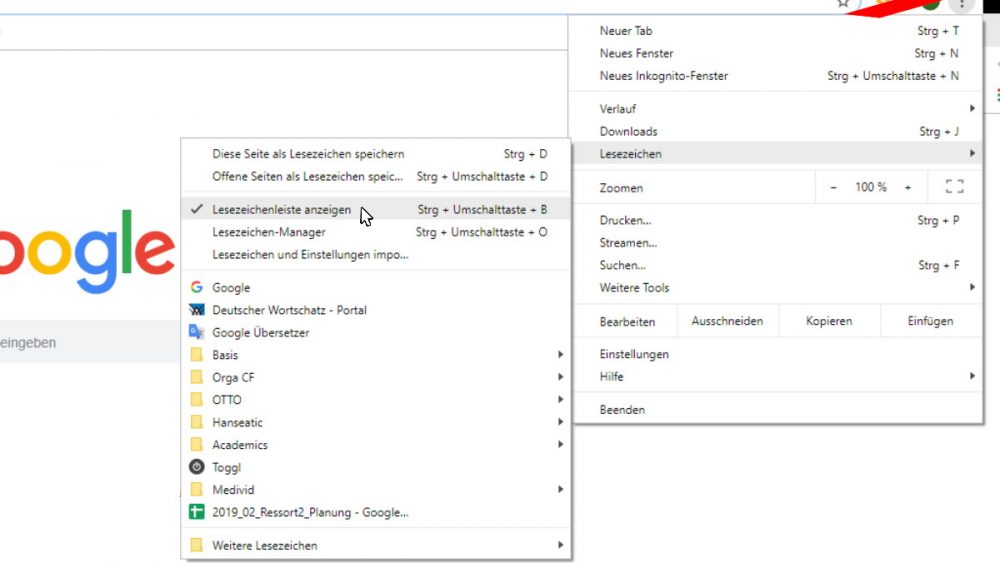Expand the Medivid submenu arrow
Image resolution: width=1000 pixels, height=563 pixels.
560,490
